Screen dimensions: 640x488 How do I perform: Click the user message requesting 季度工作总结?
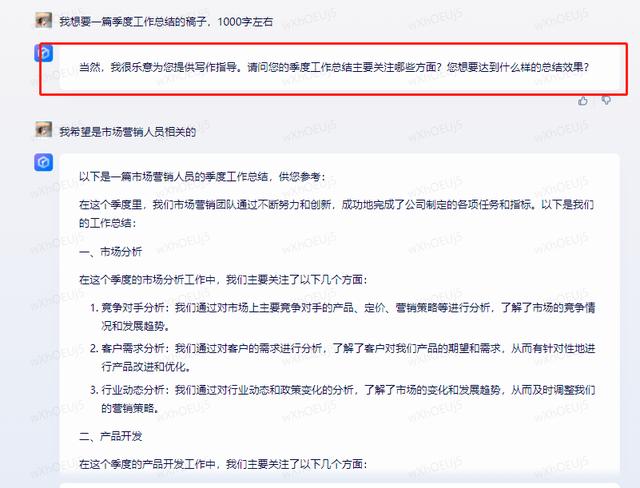tap(166, 22)
